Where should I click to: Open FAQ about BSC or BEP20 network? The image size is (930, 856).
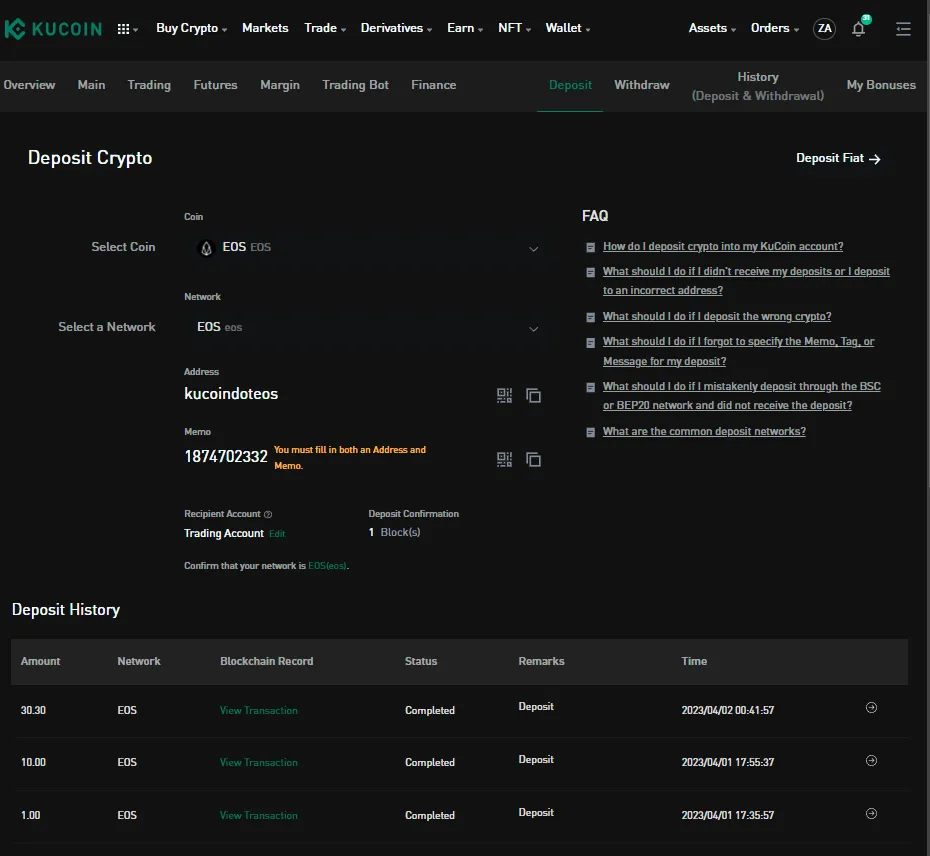tap(741, 396)
